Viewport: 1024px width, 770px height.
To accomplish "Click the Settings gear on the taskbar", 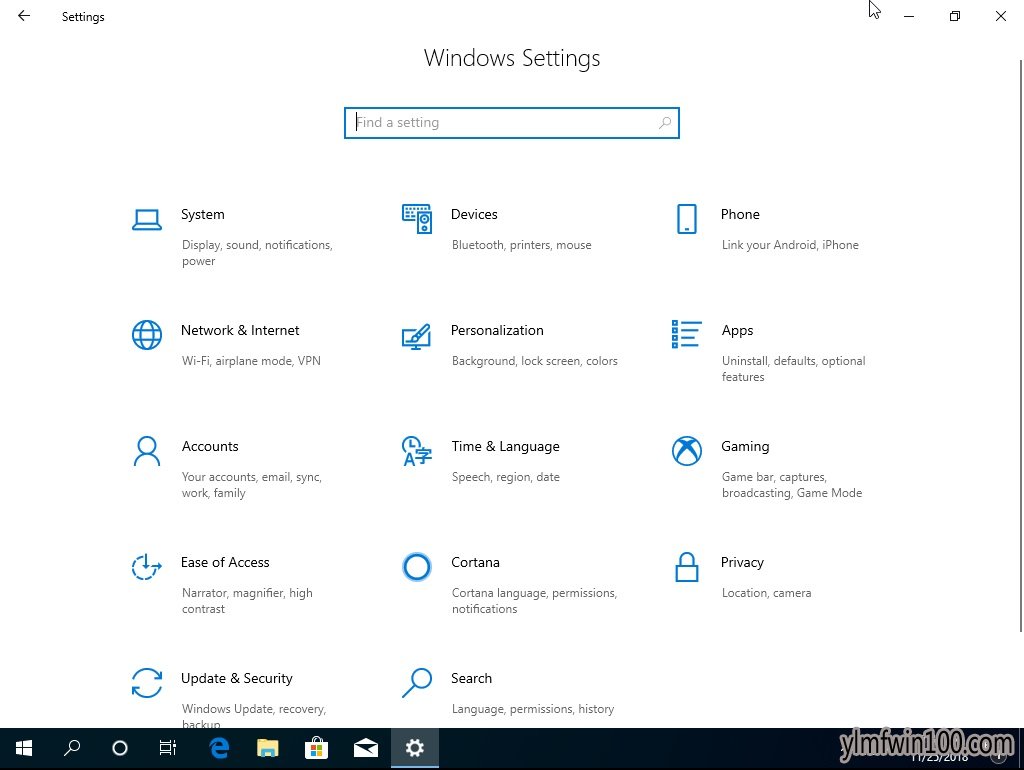I will (x=415, y=748).
